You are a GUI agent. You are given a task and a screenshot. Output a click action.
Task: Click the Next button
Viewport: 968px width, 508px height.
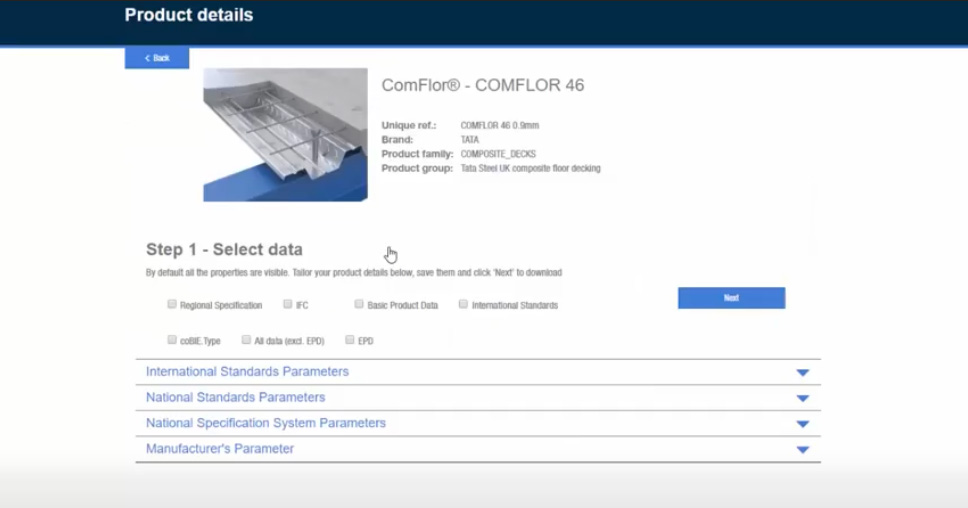pos(731,298)
